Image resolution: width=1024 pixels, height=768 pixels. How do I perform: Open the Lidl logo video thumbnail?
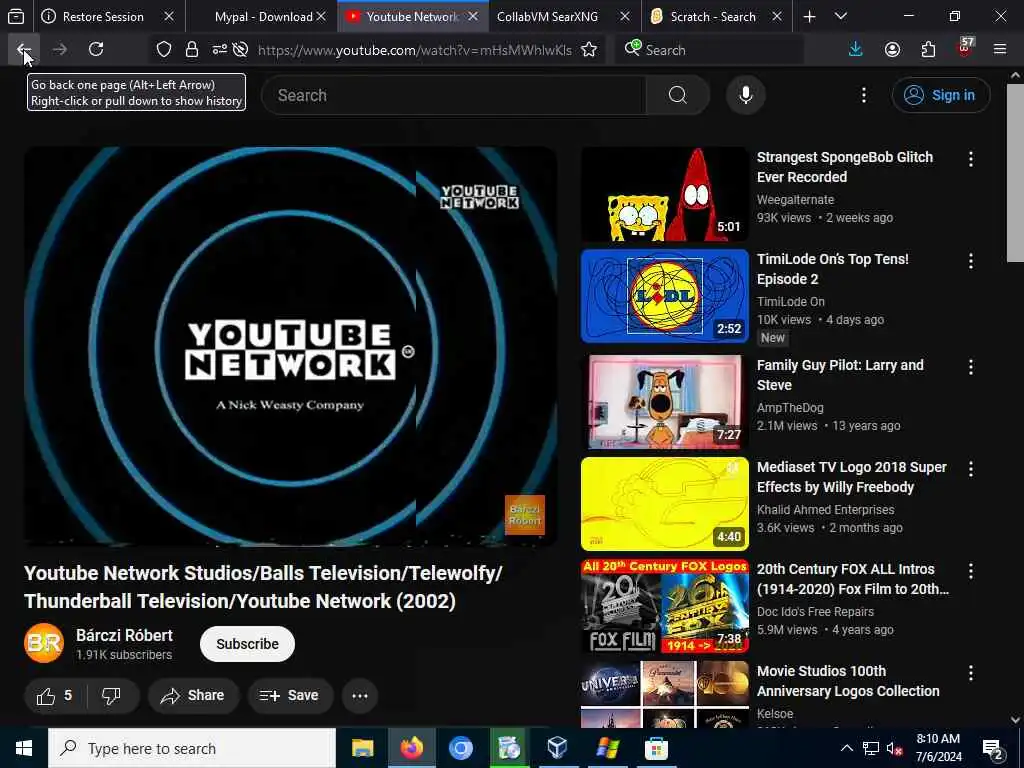click(665, 296)
